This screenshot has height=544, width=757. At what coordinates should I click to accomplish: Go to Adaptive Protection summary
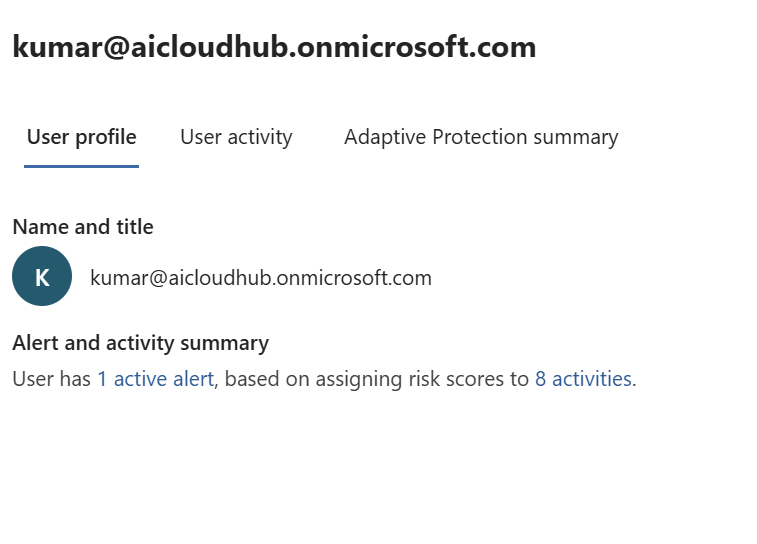pos(481,137)
